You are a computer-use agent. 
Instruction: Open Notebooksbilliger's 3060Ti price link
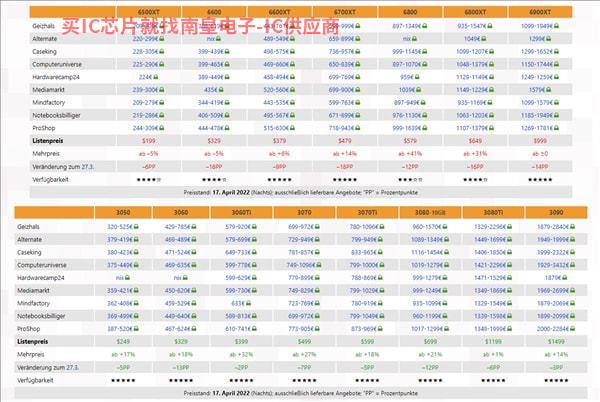tap(238, 316)
